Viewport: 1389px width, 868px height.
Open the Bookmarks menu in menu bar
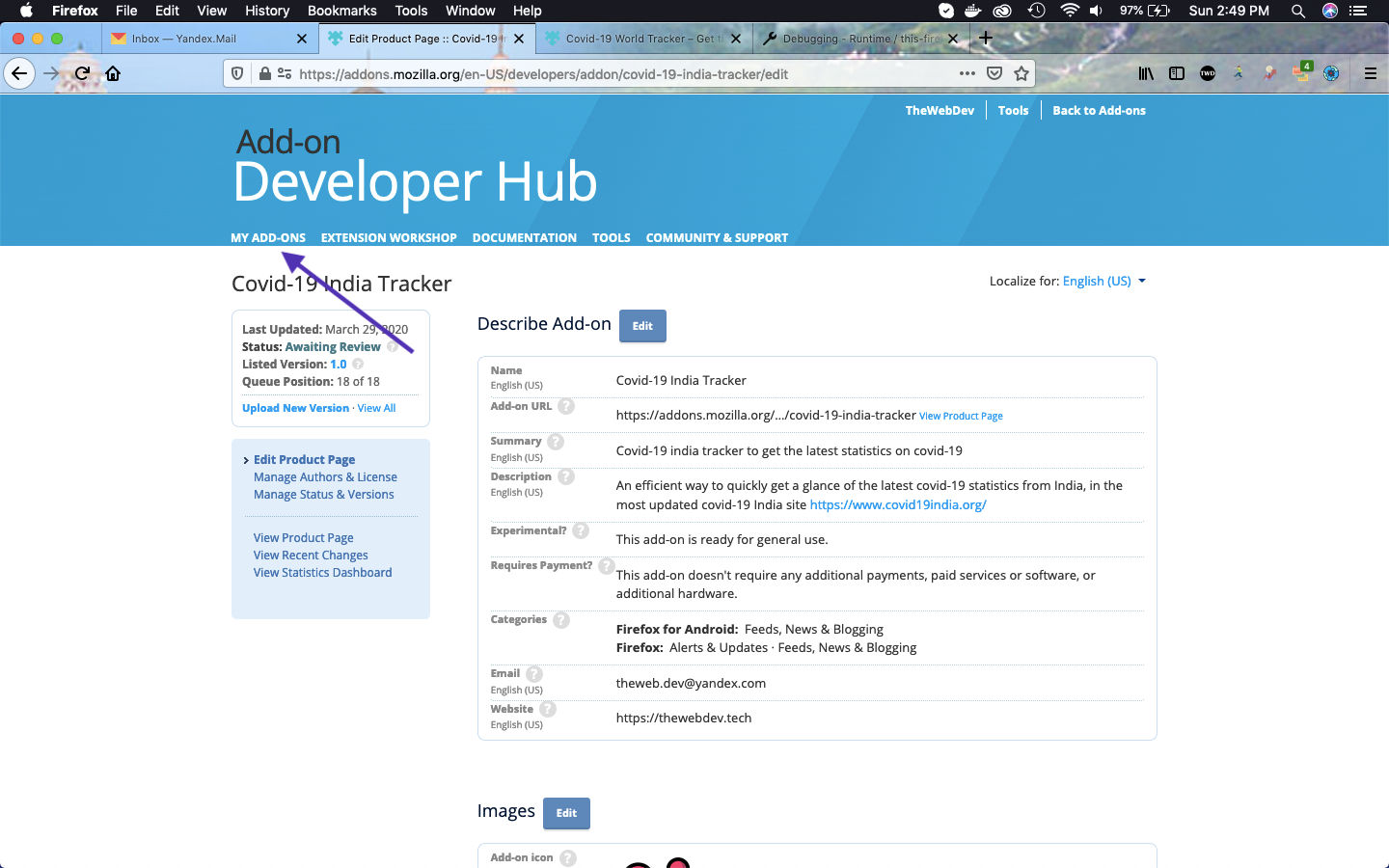pyautogui.click(x=341, y=11)
